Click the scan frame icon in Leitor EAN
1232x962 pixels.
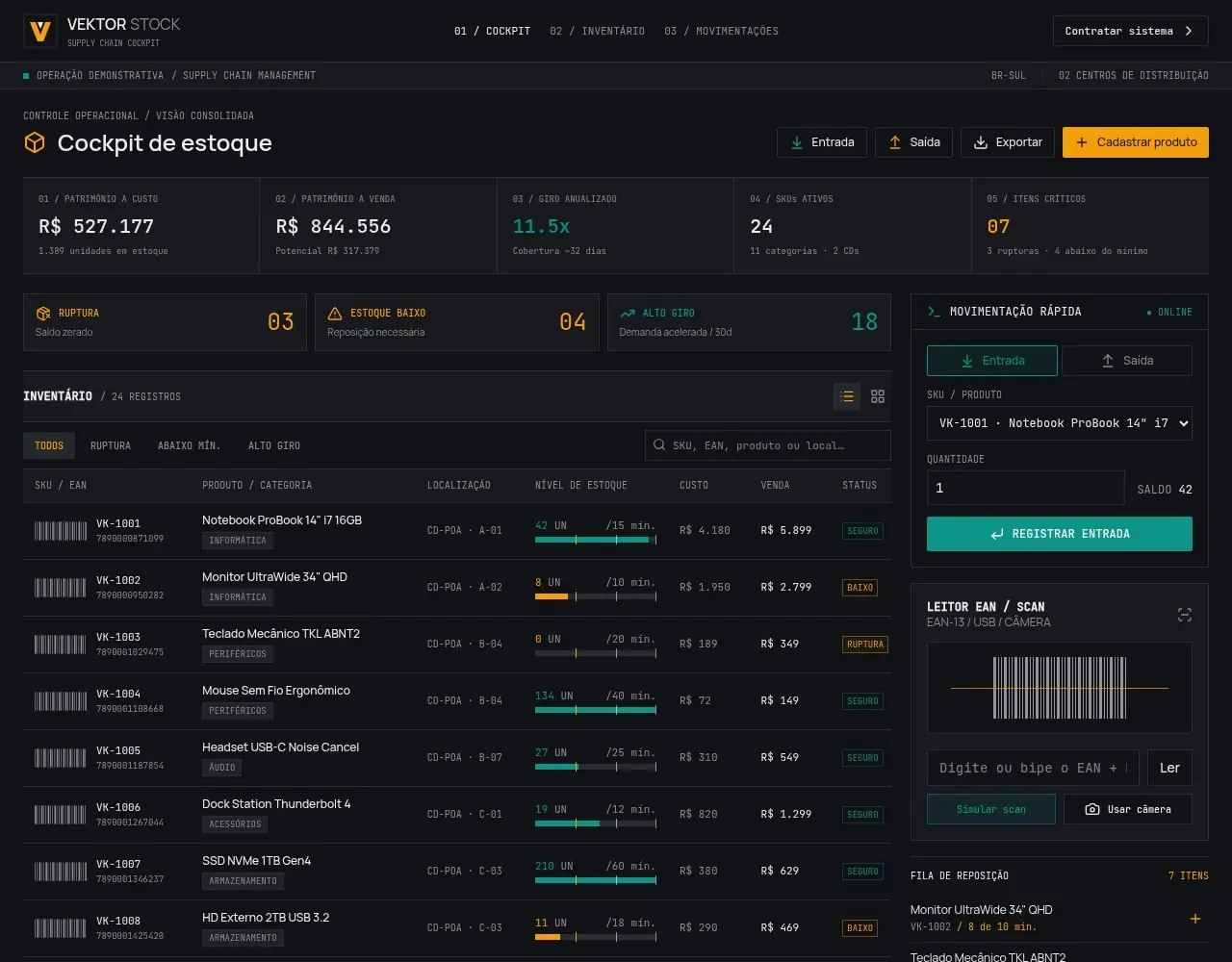click(1185, 615)
